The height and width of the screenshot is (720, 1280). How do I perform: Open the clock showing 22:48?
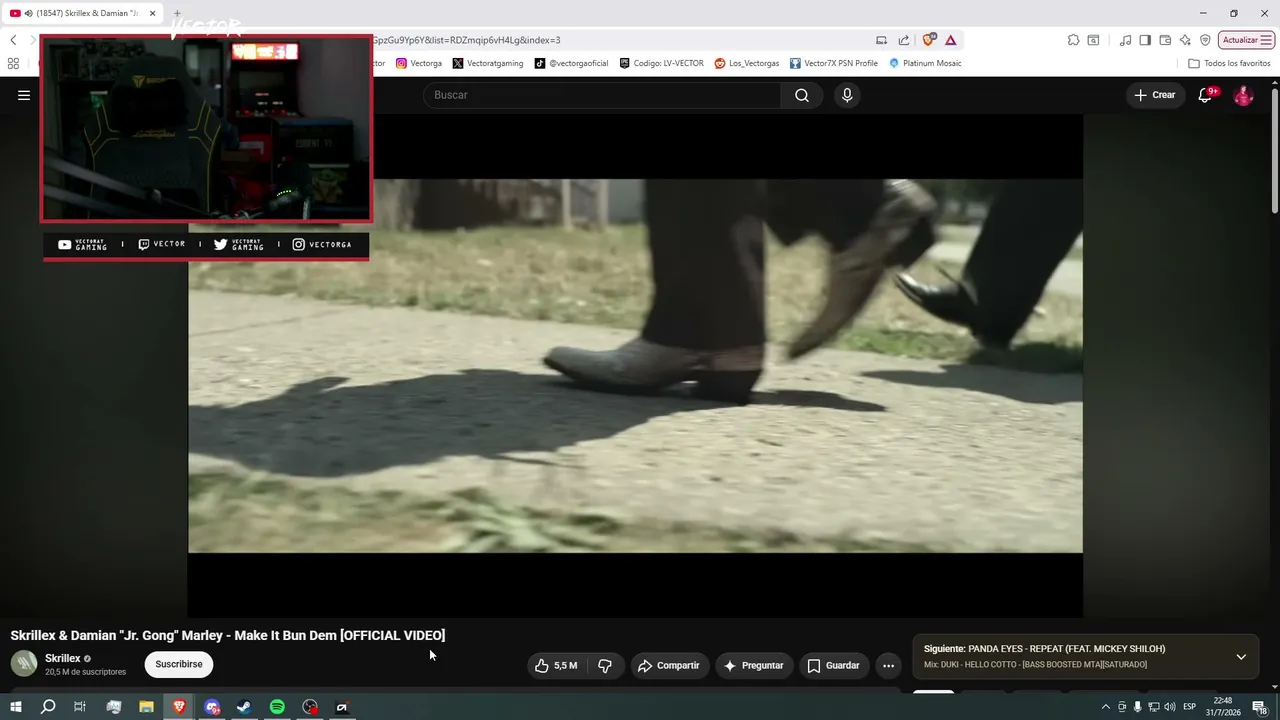(1222, 707)
